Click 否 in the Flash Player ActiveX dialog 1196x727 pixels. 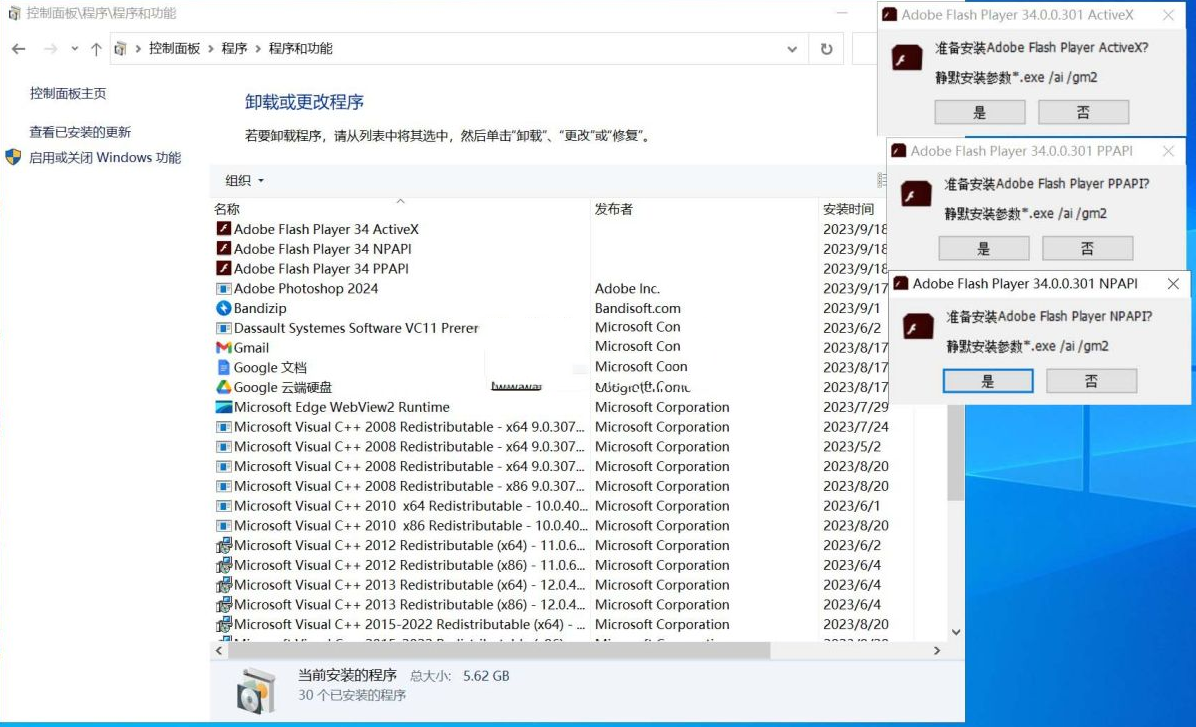click(1084, 112)
